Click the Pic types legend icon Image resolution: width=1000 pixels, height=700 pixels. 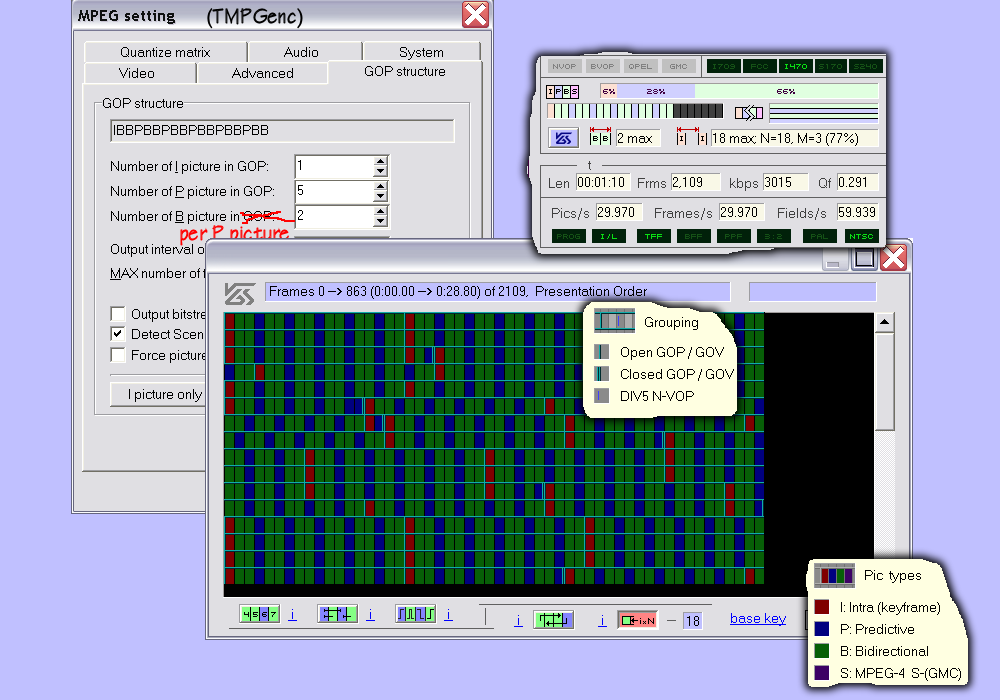834,575
